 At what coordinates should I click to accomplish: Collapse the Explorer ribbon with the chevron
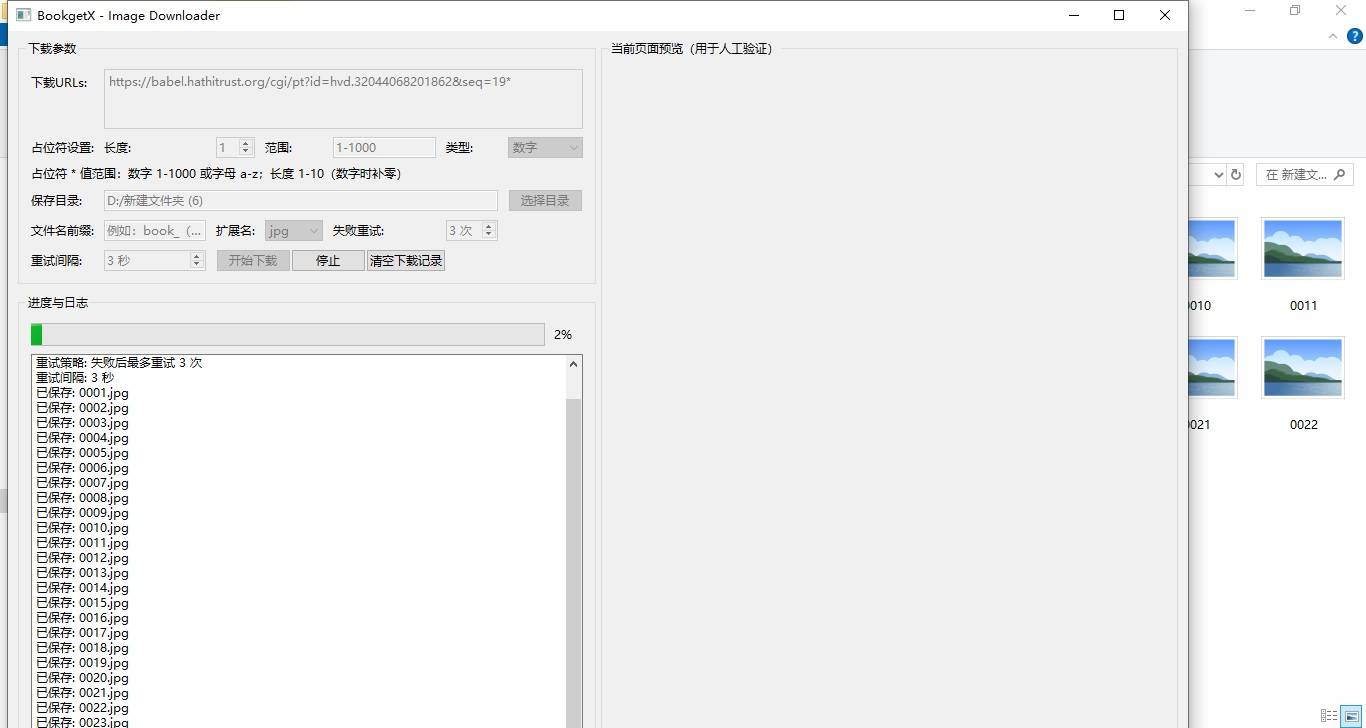click(1333, 36)
